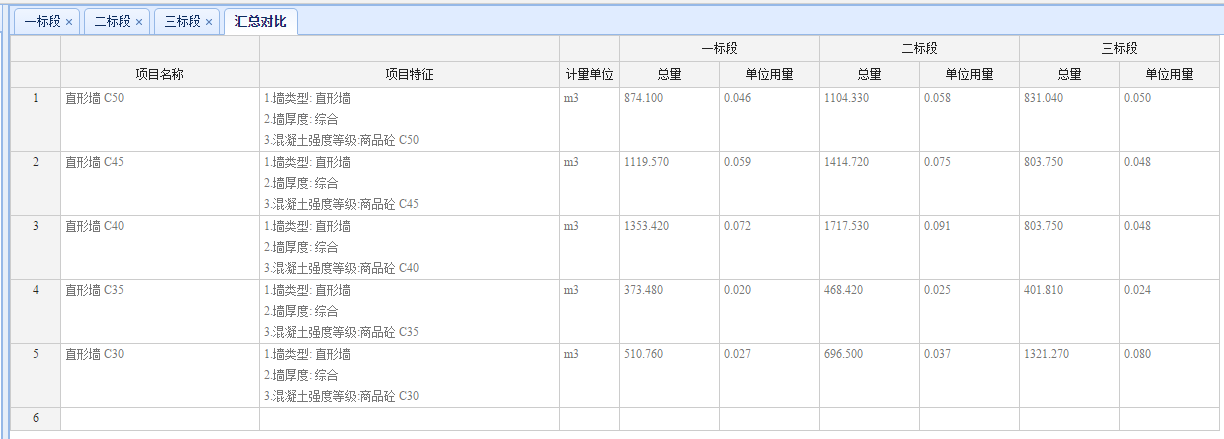The height and width of the screenshot is (439, 1224).
Task: Click the 项目特征 column header
Action: [409, 74]
